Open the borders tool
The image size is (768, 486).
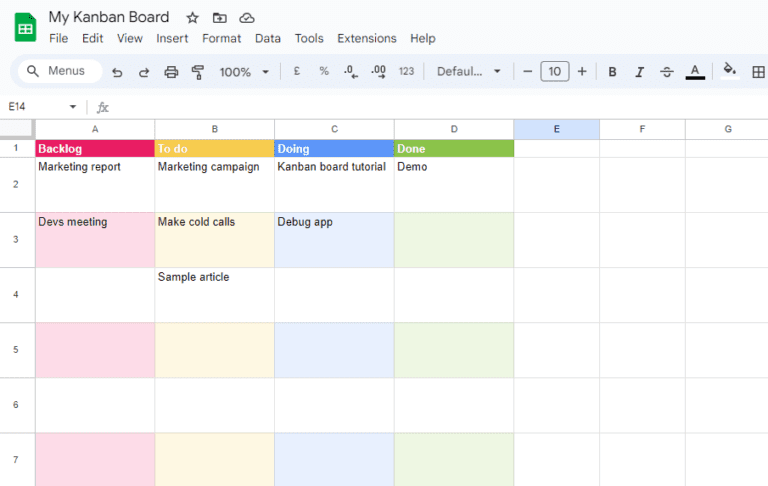(758, 72)
